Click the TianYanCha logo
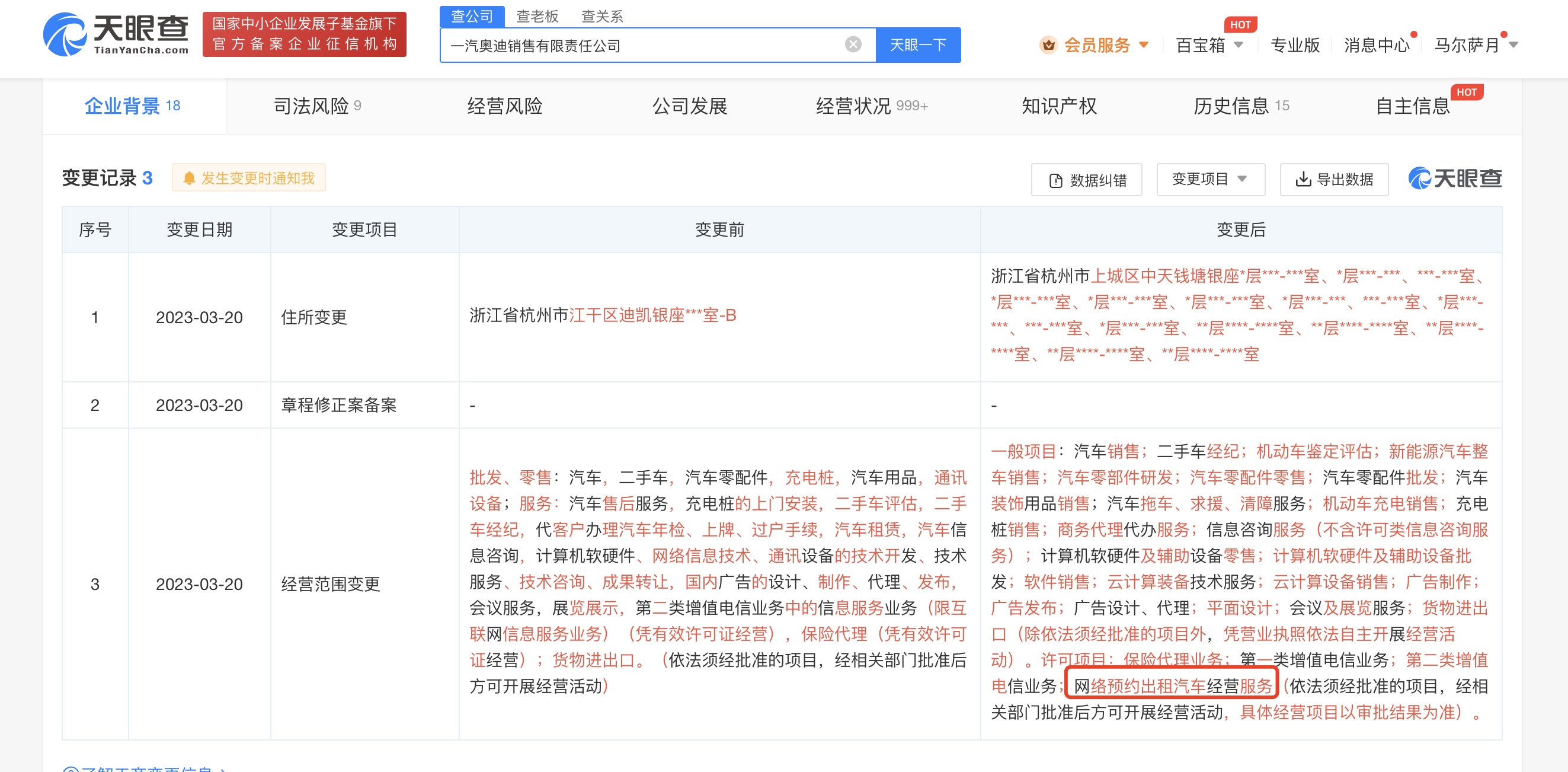Image resolution: width=1568 pixels, height=772 pixels. click(116, 35)
